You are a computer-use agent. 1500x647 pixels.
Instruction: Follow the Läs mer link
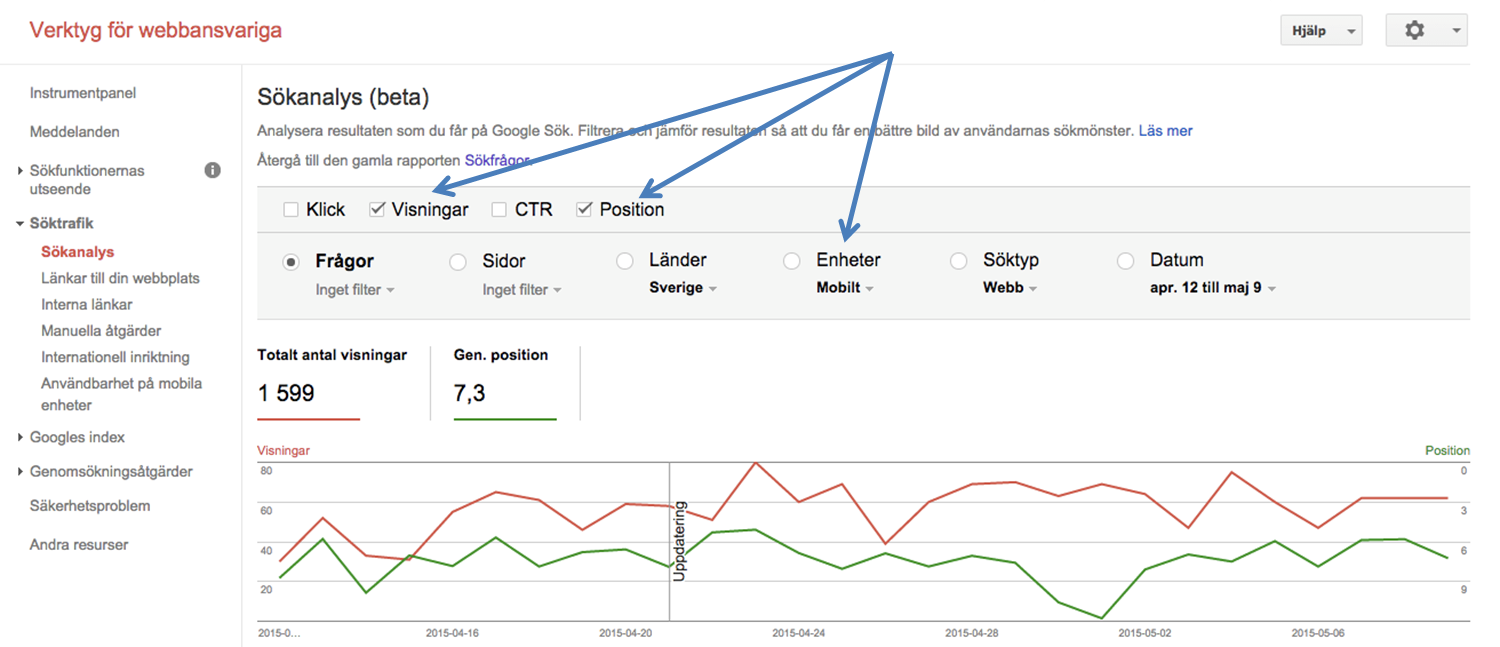pos(1165,131)
